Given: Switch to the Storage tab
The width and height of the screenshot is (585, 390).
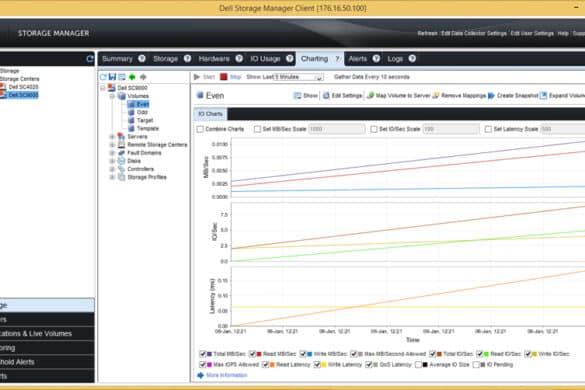Looking at the screenshot, I should pyautogui.click(x=165, y=59).
